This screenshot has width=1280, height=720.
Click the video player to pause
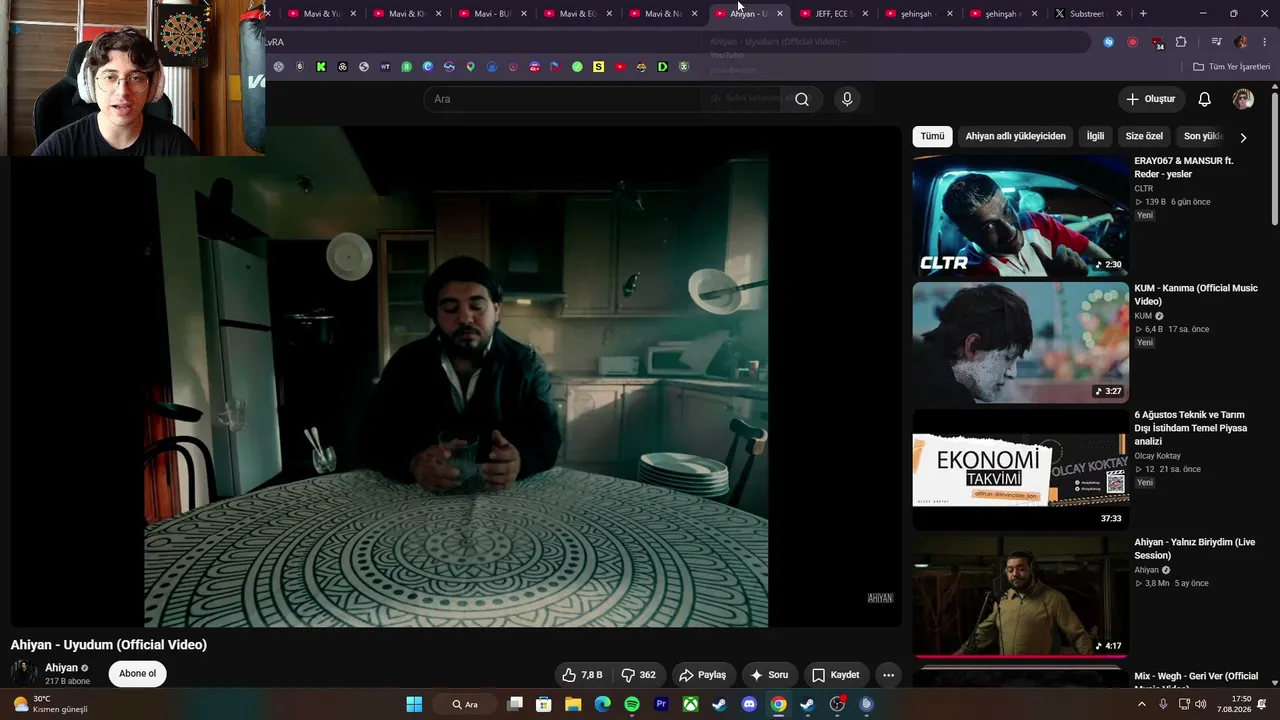point(456,376)
